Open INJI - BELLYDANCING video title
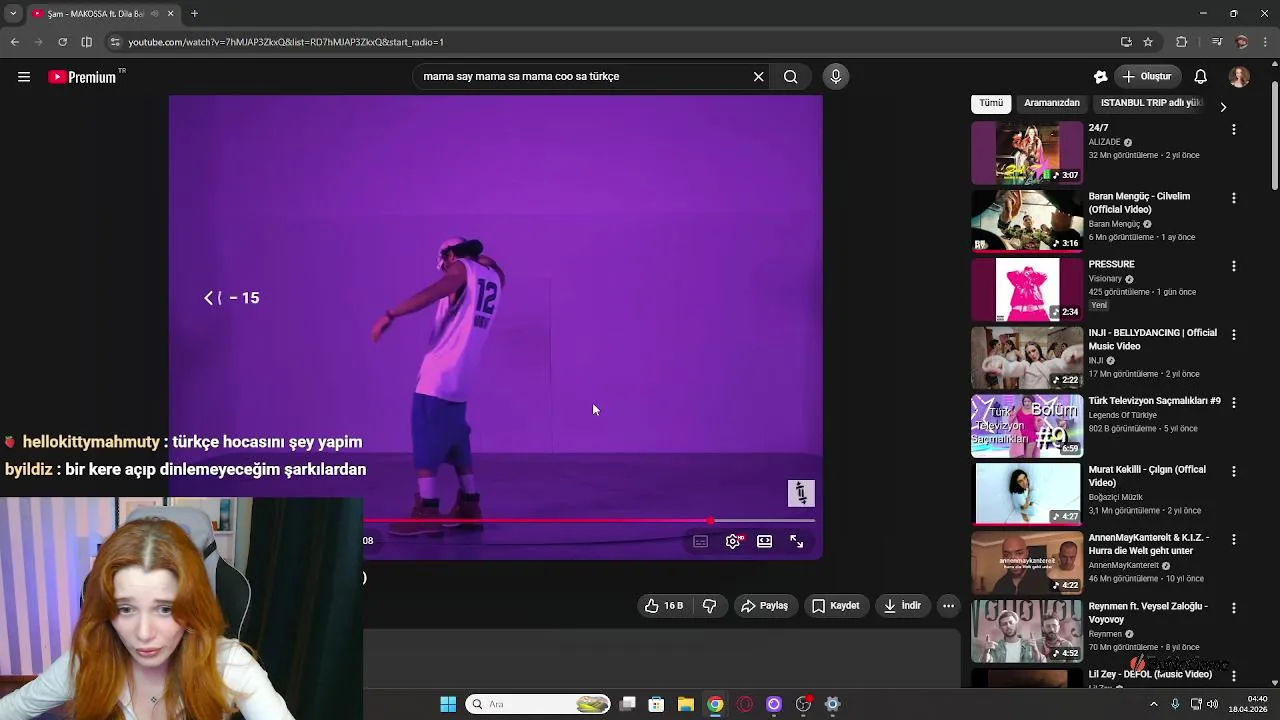Screen dimensions: 1280x720 (x=1153, y=339)
